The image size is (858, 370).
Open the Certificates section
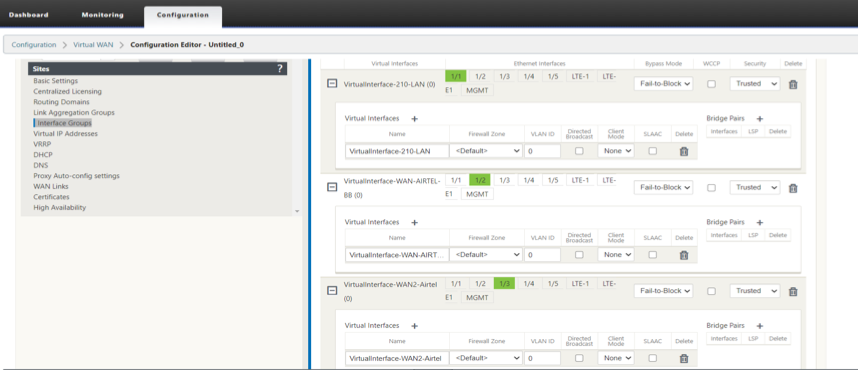pyautogui.click(x=51, y=196)
